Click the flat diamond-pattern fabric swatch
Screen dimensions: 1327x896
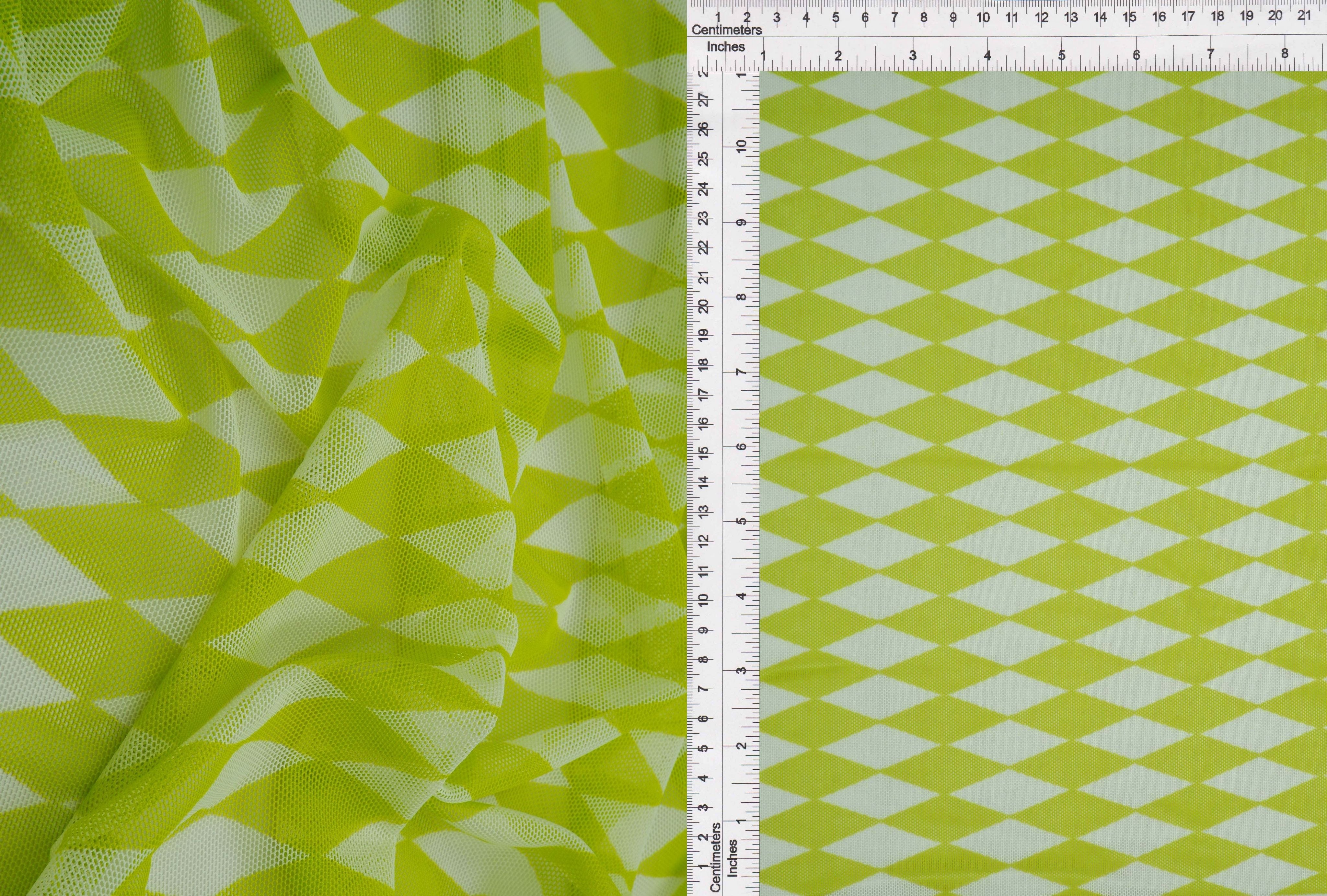1043,483
